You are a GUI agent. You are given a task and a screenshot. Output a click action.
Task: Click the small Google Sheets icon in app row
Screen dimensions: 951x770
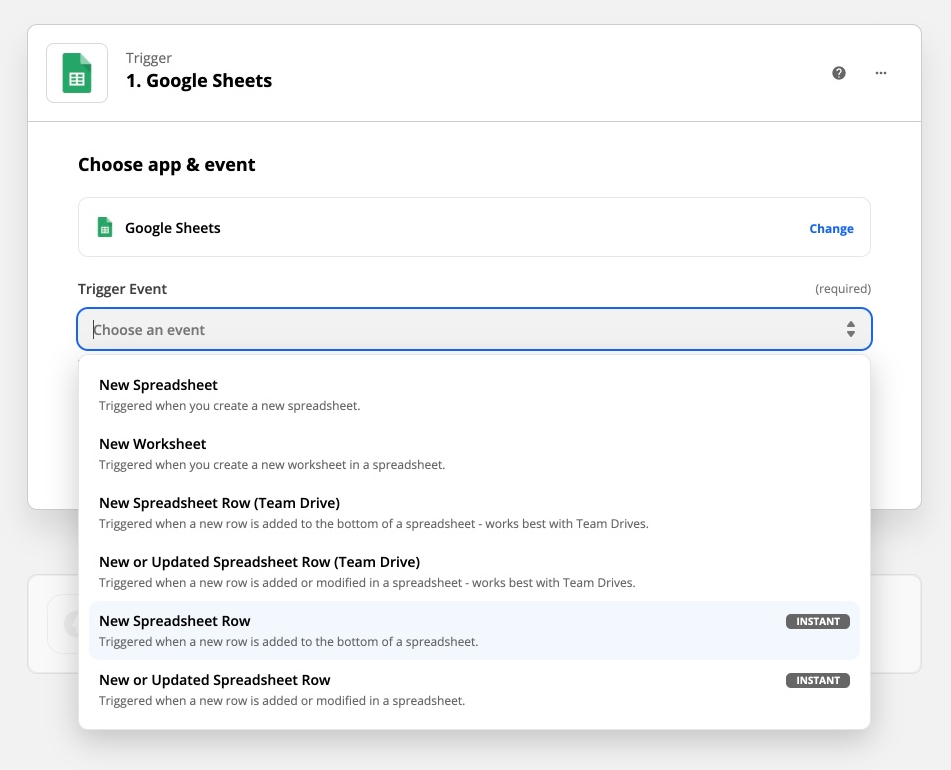(x=105, y=228)
